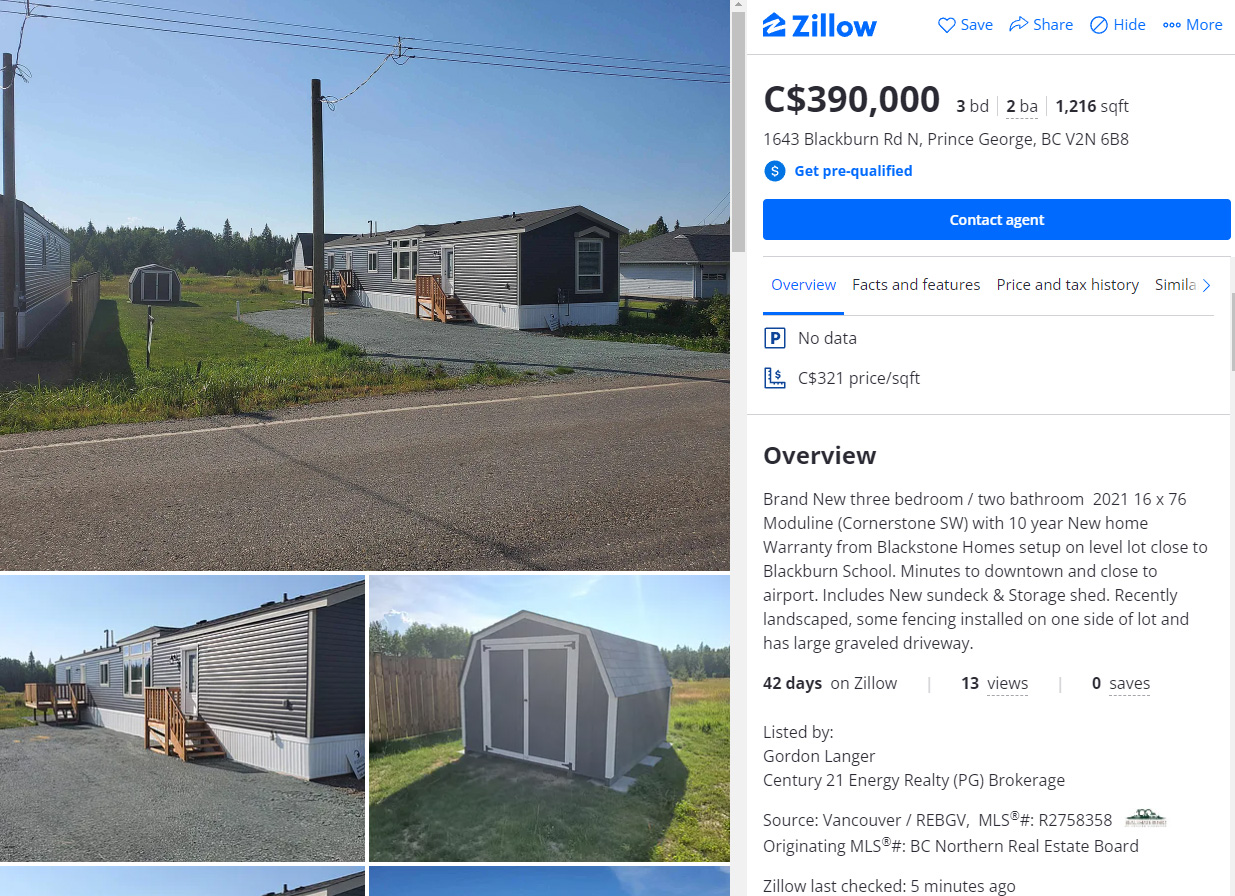1235x896 pixels.
Task: Open the storage shed photo
Action: pyautogui.click(x=549, y=717)
